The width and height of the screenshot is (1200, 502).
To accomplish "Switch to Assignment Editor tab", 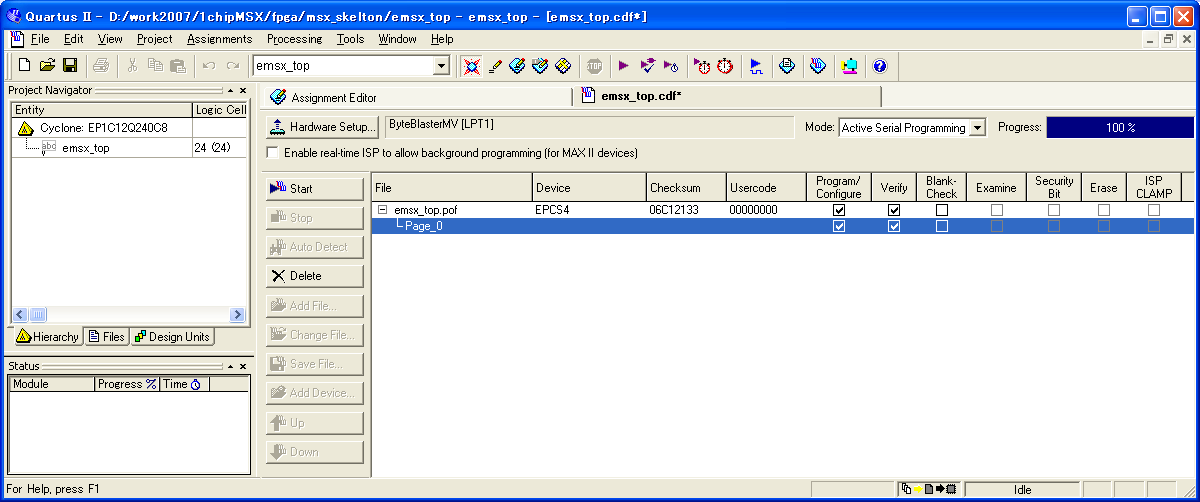I will (415, 97).
